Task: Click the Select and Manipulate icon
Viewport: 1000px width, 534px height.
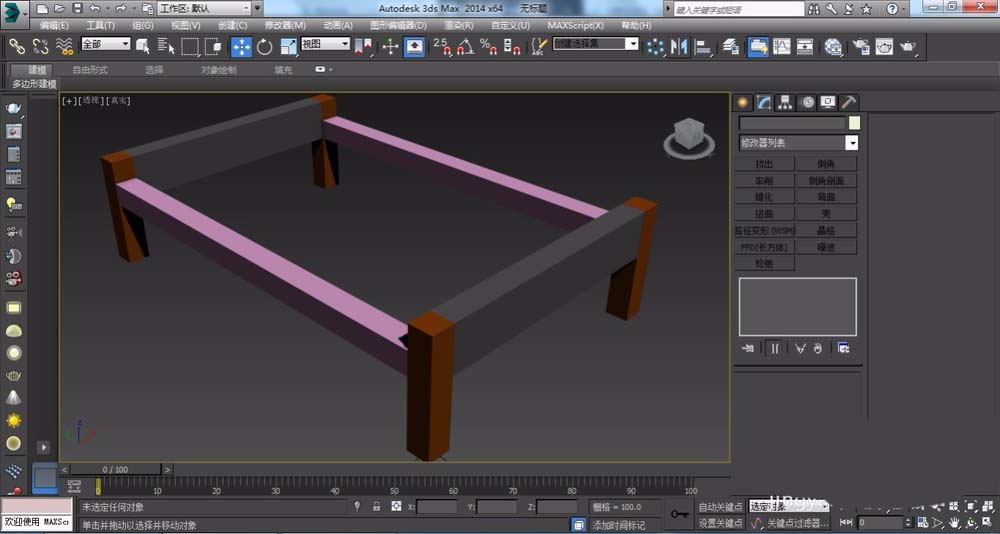Action: coord(390,47)
